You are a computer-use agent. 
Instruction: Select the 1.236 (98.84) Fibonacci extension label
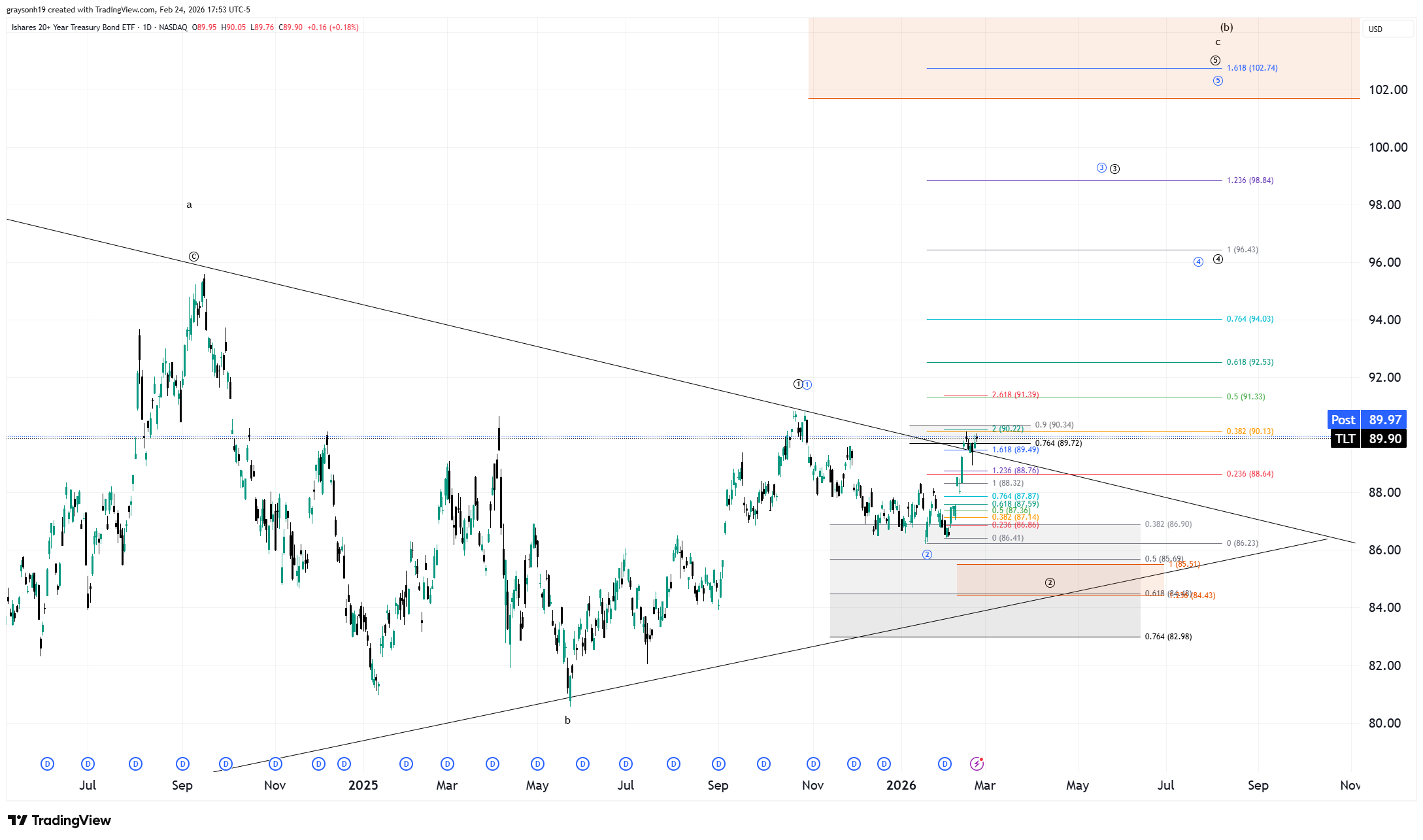coord(1250,180)
